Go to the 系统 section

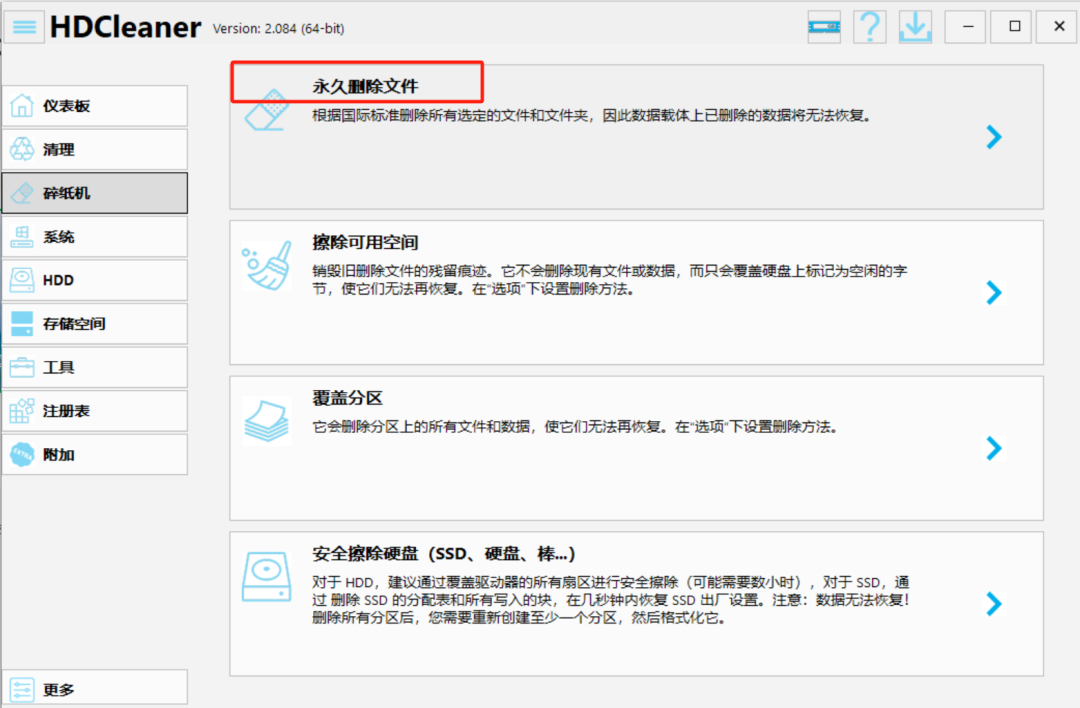[94, 237]
